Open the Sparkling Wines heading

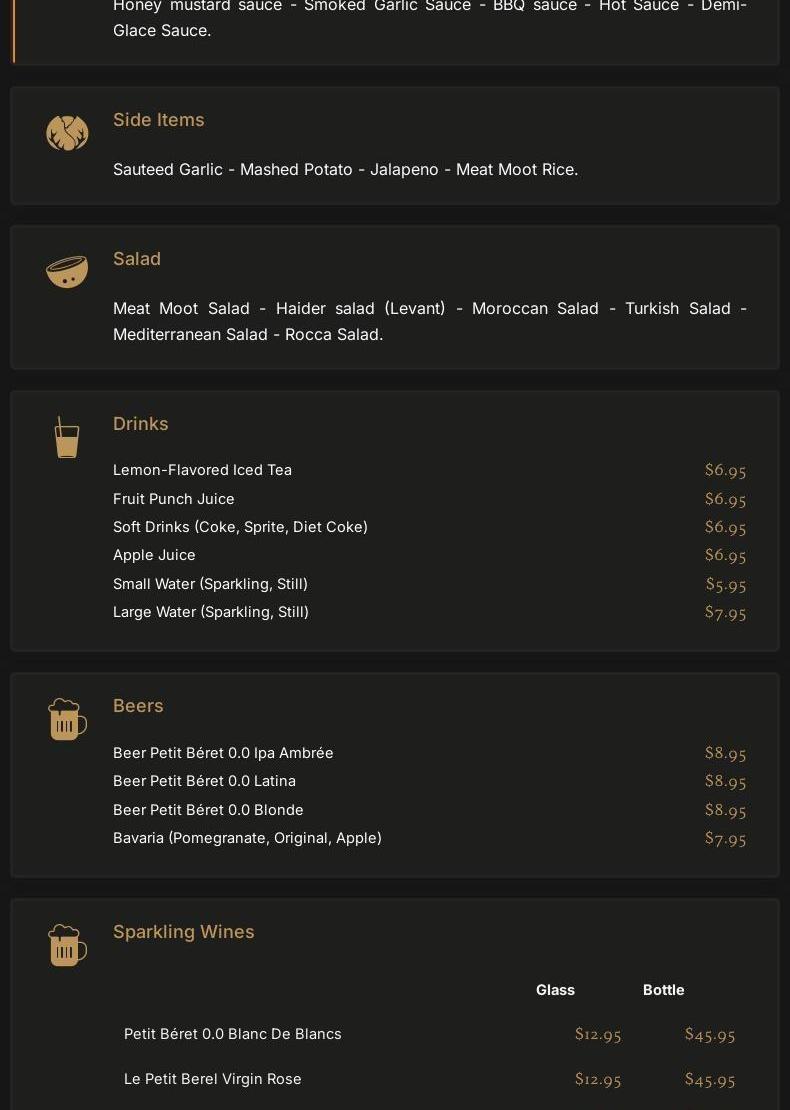tap(183, 932)
